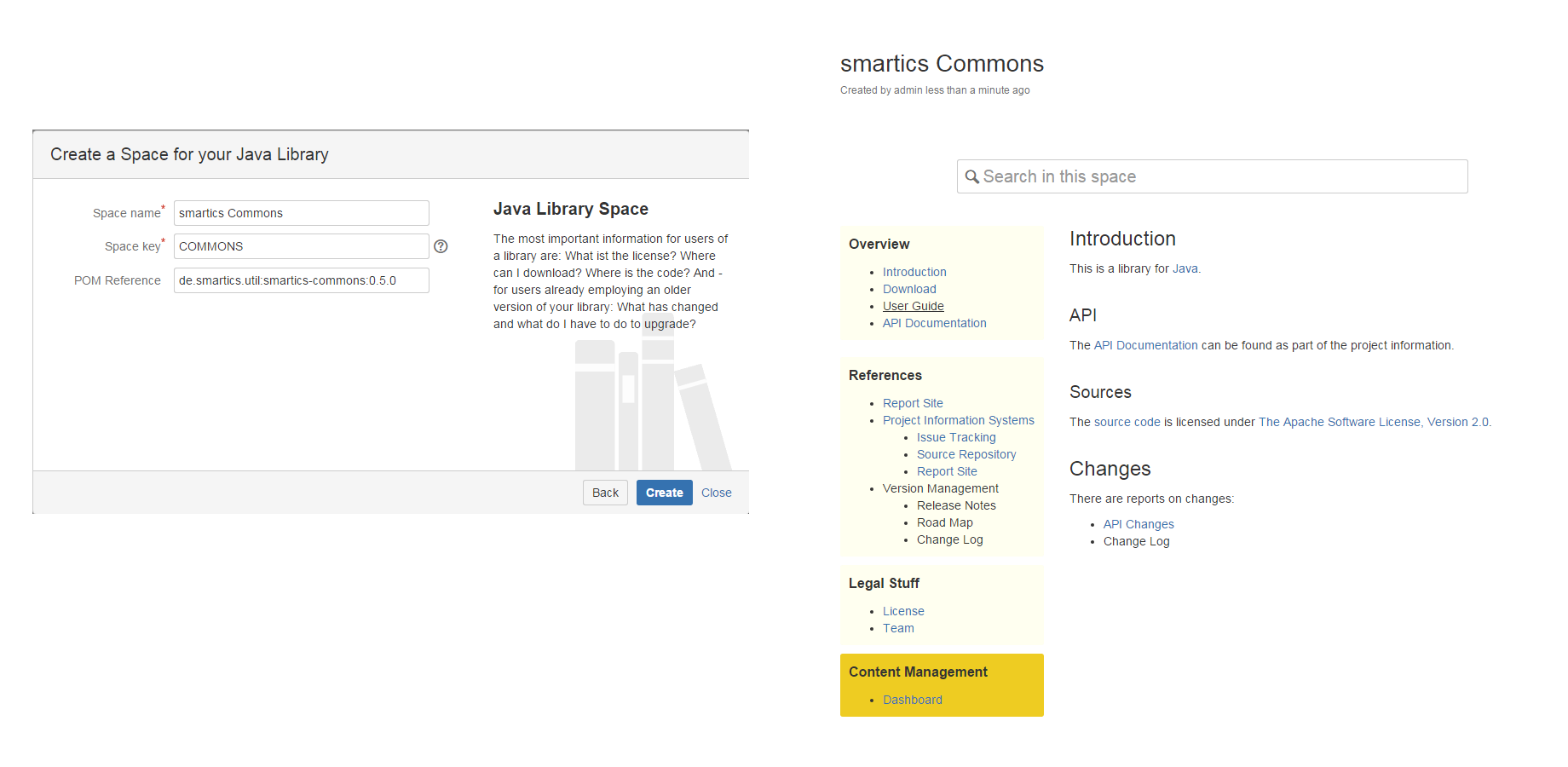Click the Create button

point(664,493)
